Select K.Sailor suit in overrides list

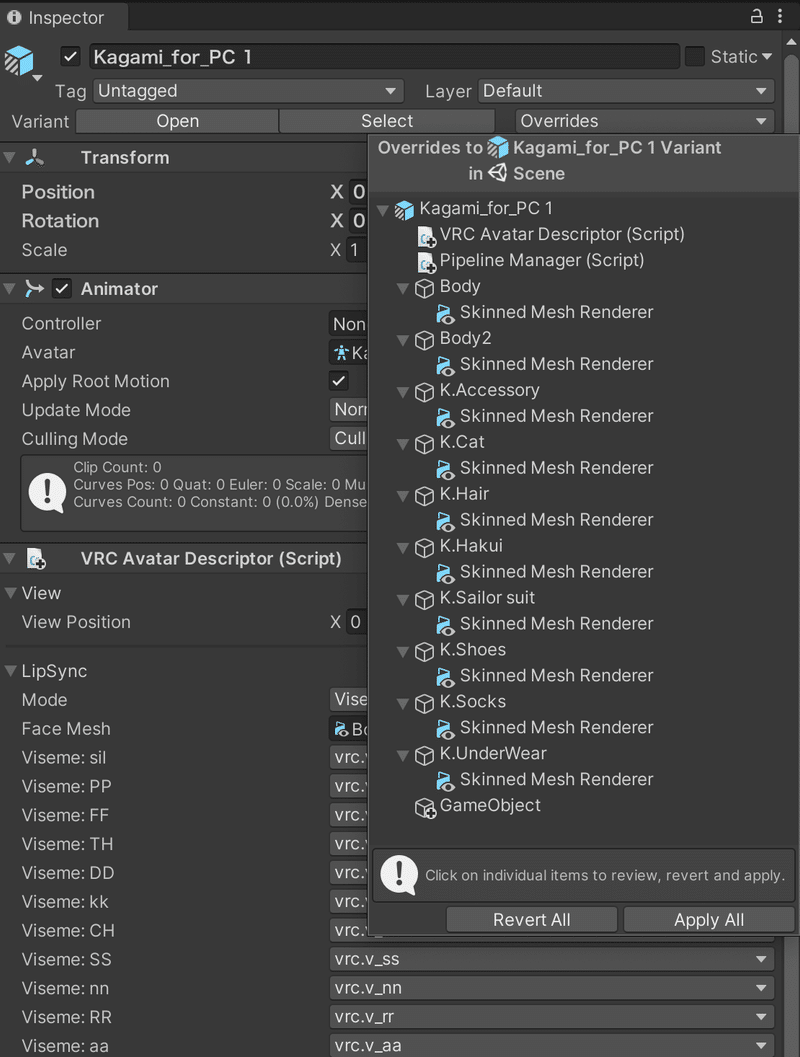click(x=487, y=598)
